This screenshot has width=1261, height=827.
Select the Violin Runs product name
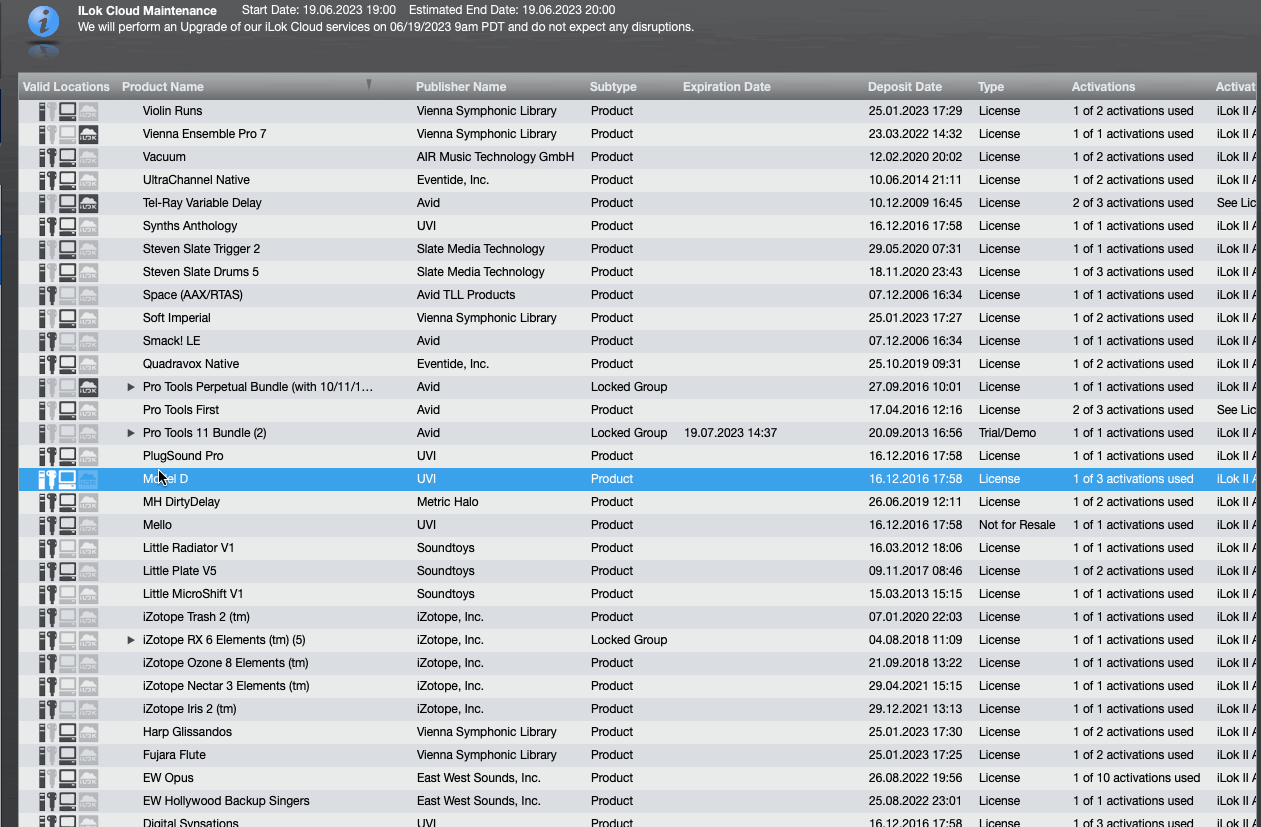(x=172, y=111)
